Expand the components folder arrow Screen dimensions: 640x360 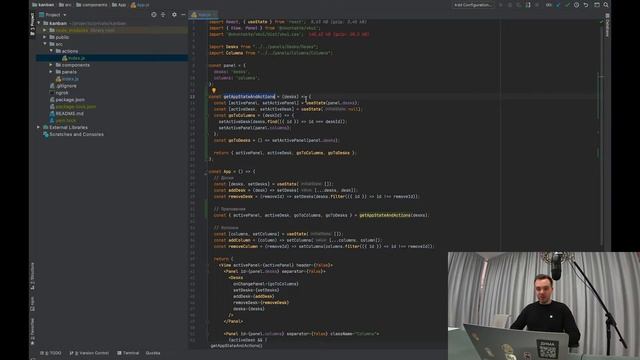(51, 65)
